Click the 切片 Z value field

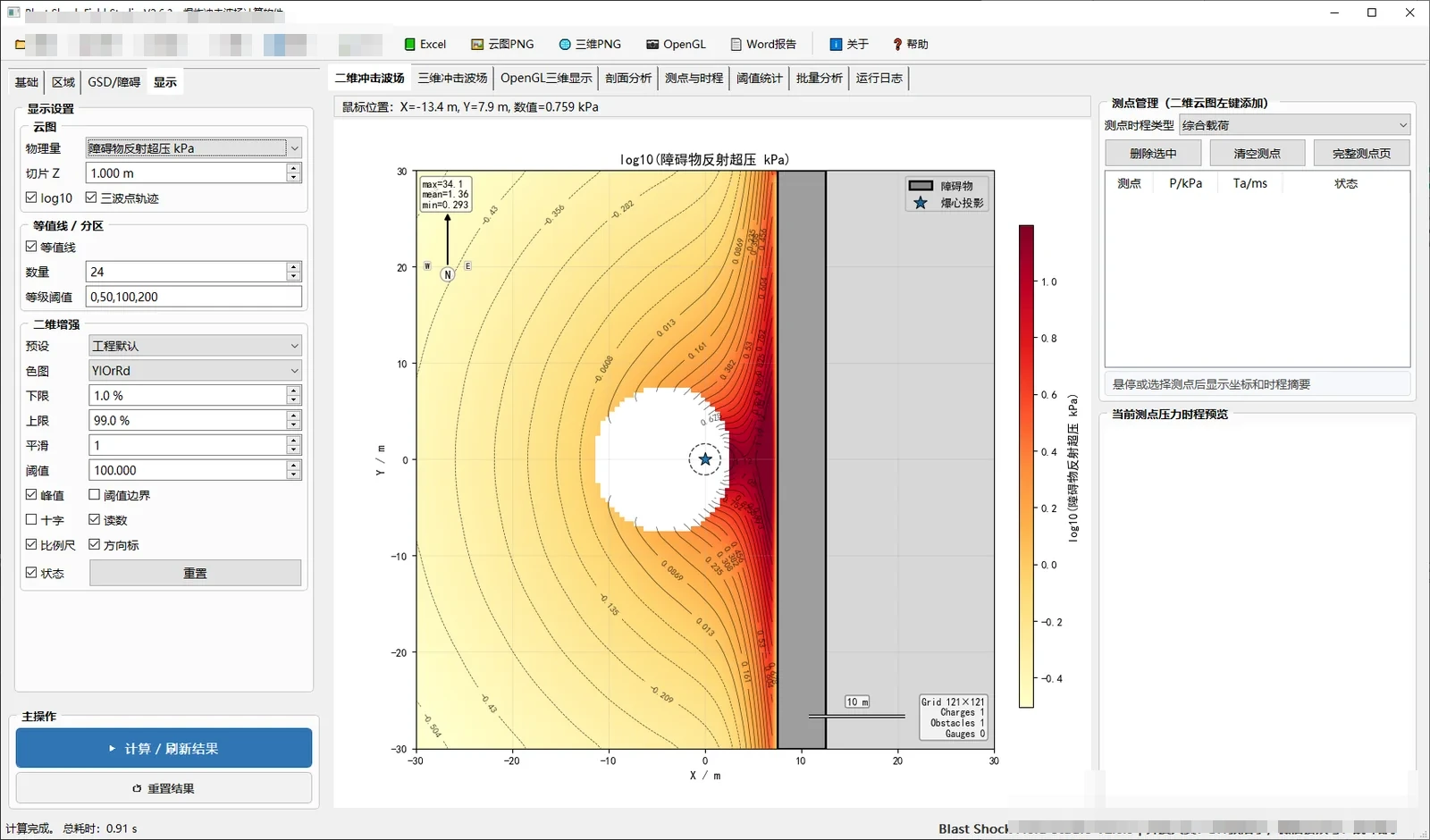pyautogui.click(x=186, y=173)
